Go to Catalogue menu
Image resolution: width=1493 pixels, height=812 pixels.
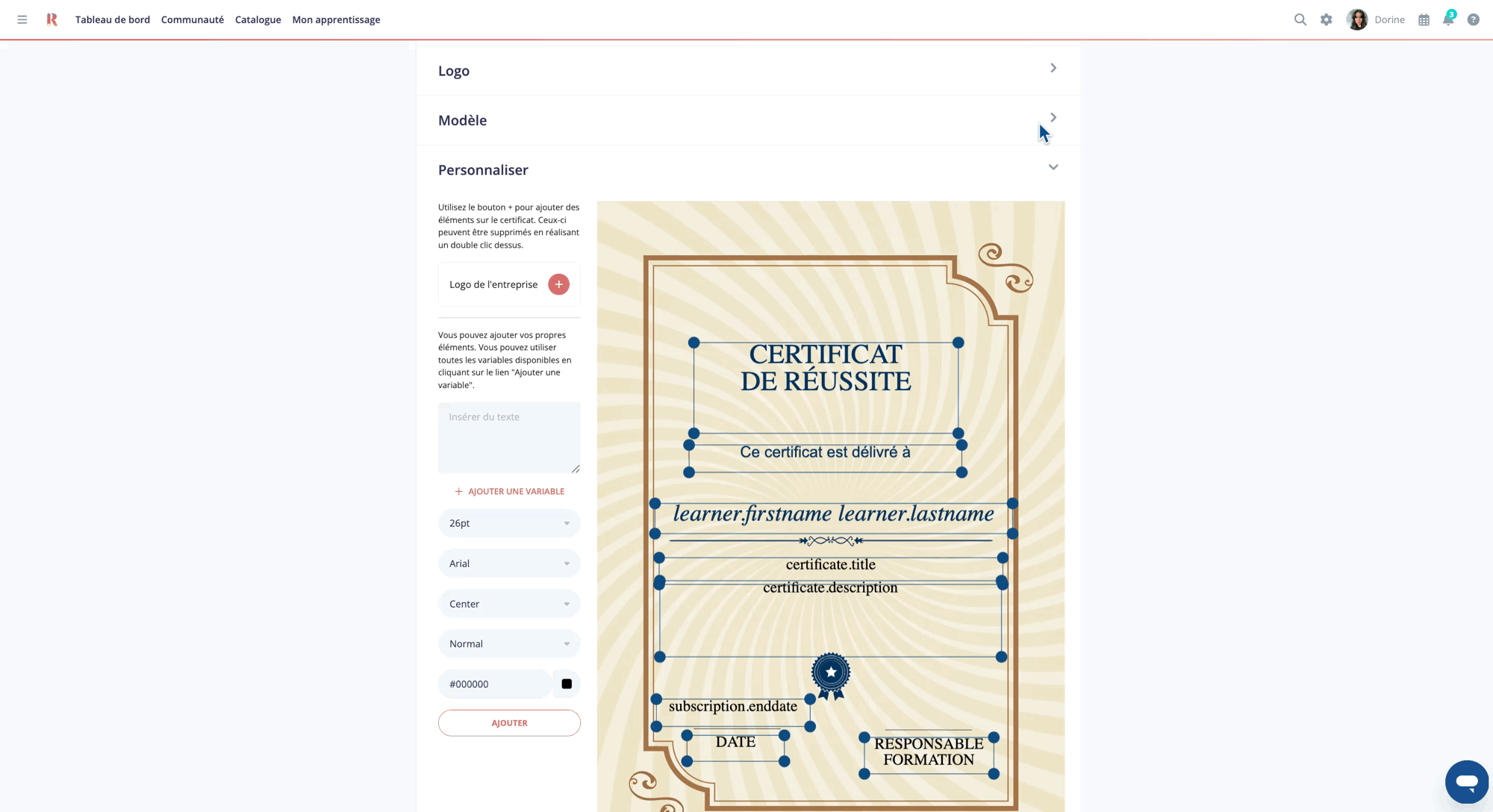tap(258, 19)
